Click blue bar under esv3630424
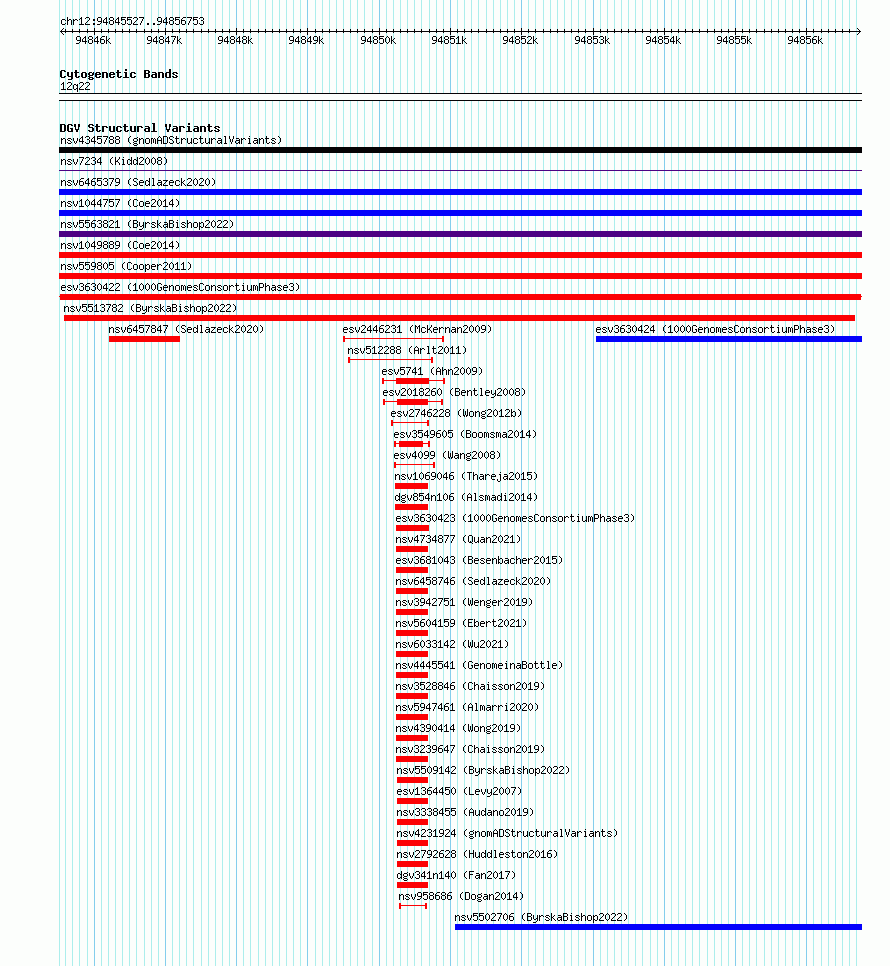890x966 pixels. tap(729, 339)
